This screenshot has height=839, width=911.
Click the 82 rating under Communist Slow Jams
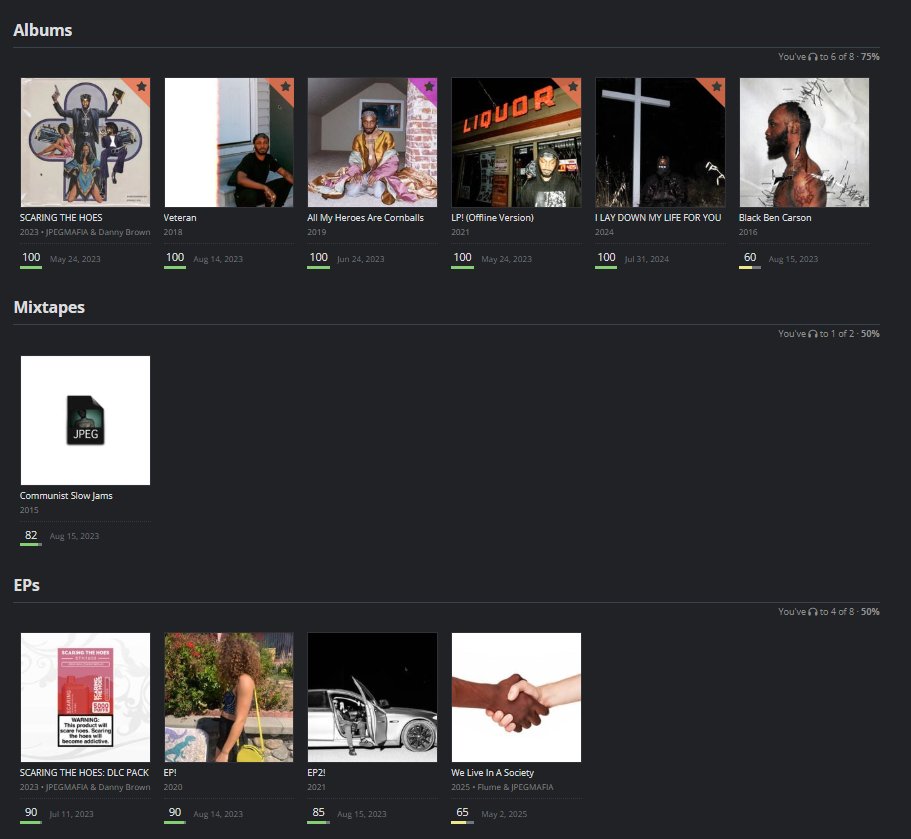[x=31, y=536]
